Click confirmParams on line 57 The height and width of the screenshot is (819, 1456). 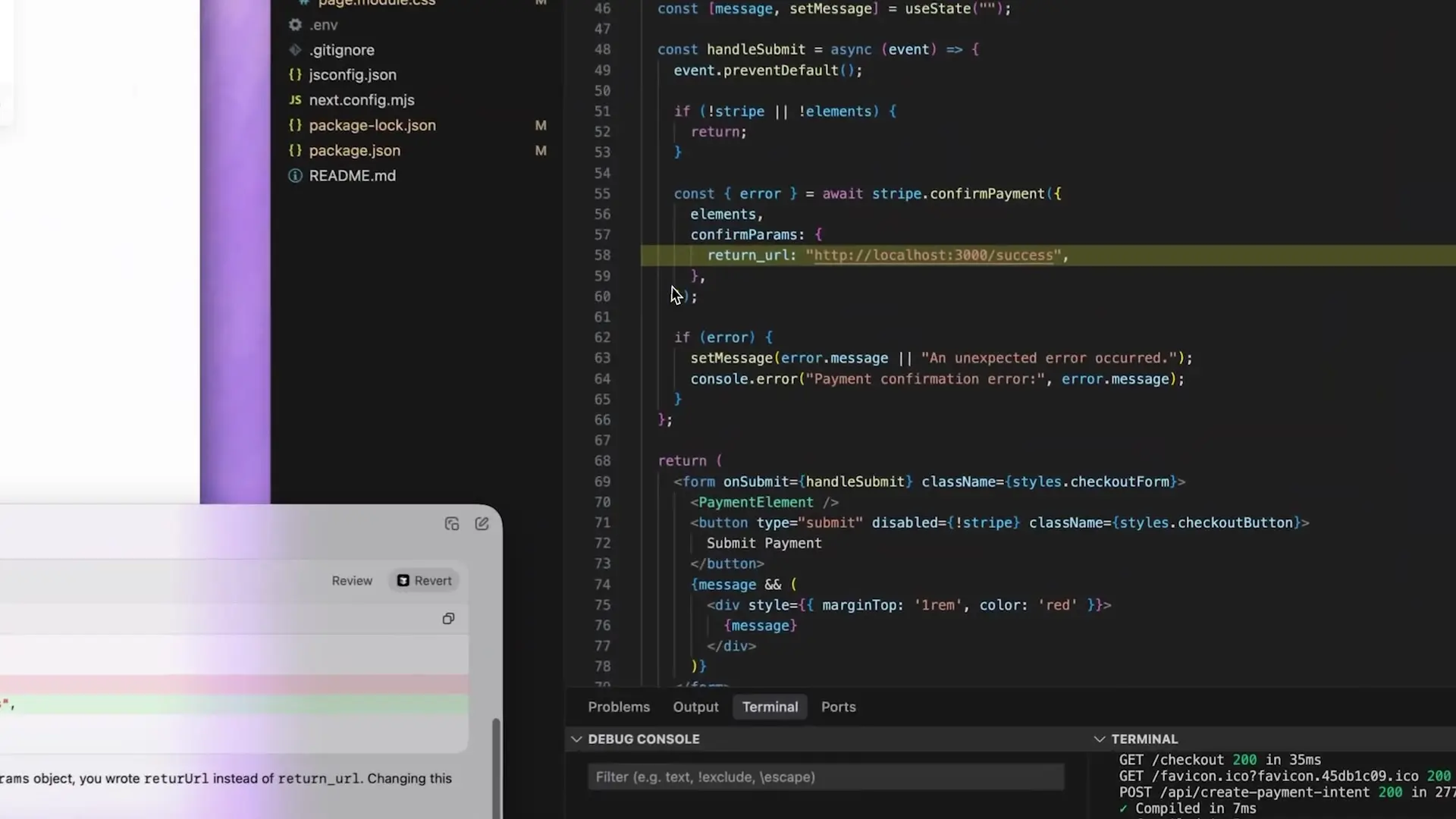[x=743, y=235]
